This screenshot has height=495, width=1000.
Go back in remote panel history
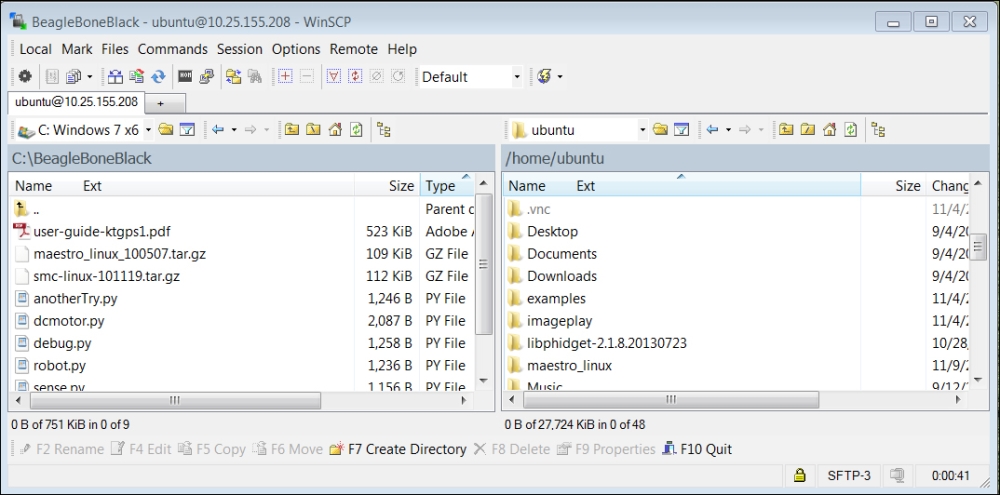pyautogui.click(x=712, y=130)
